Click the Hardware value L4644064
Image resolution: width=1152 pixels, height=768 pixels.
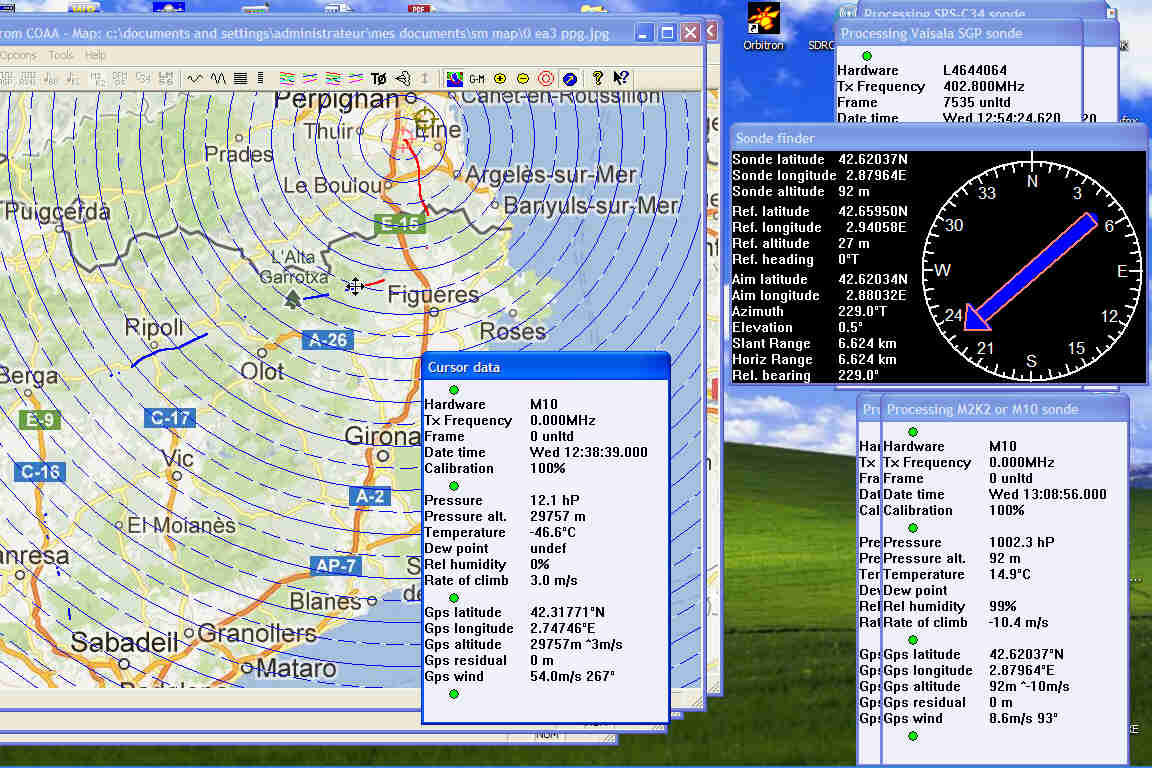tap(975, 71)
